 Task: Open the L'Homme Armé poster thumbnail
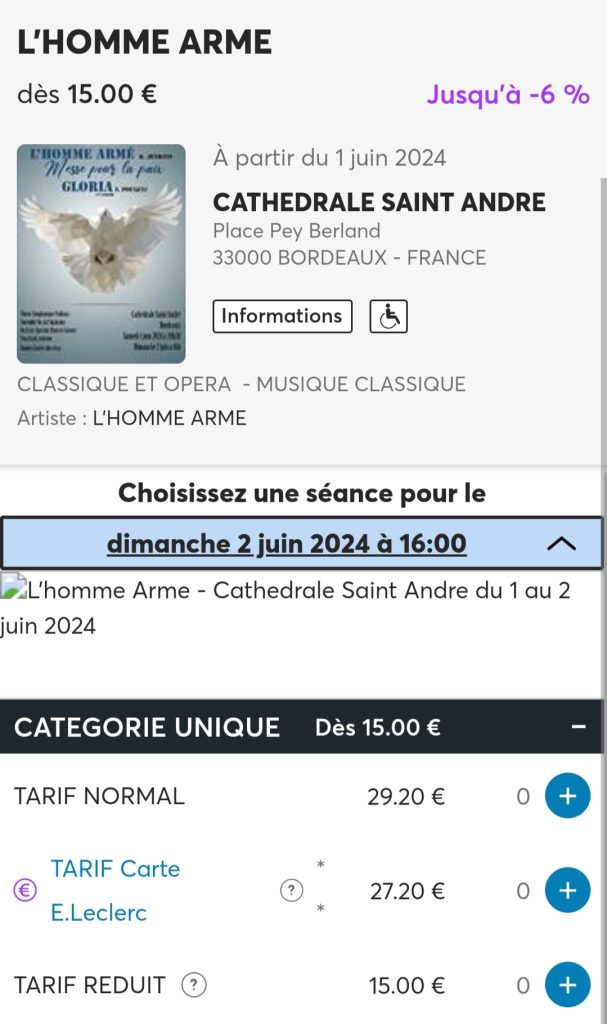click(x=101, y=253)
